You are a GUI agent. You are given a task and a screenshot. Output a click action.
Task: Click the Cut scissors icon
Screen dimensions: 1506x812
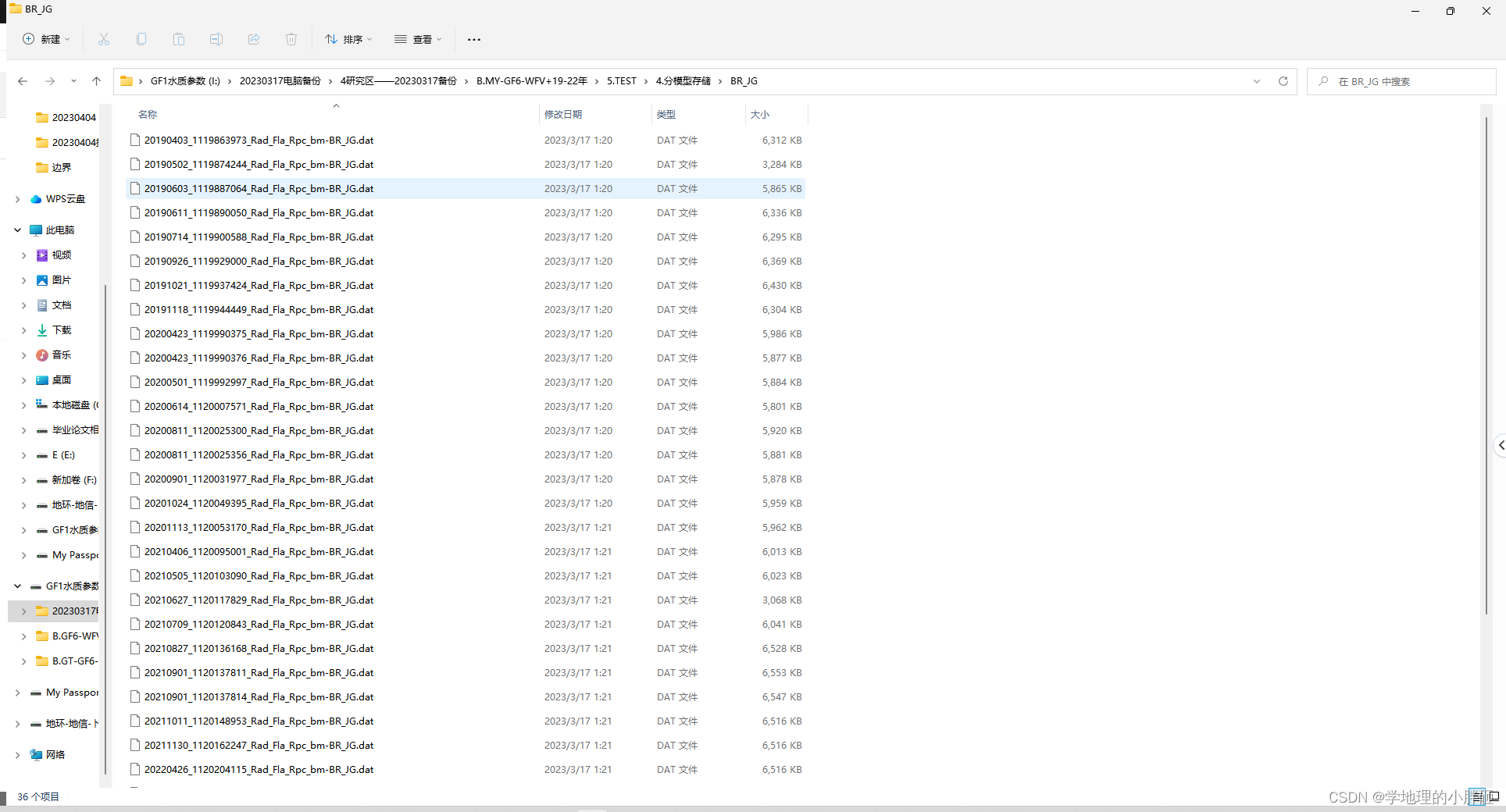pyautogui.click(x=104, y=39)
